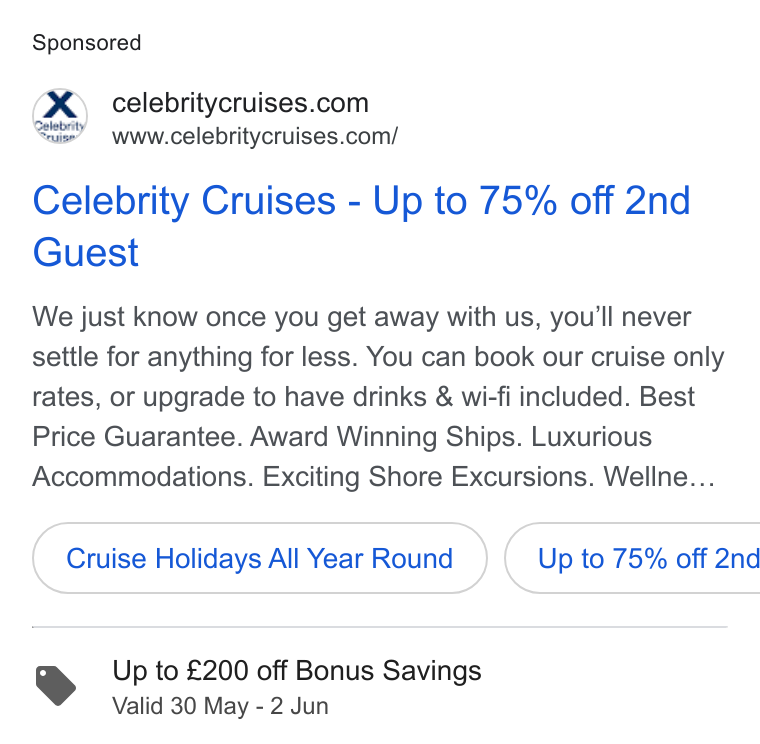
Task: Select the Up to 75% off 2nd chip
Action: click(x=633, y=558)
